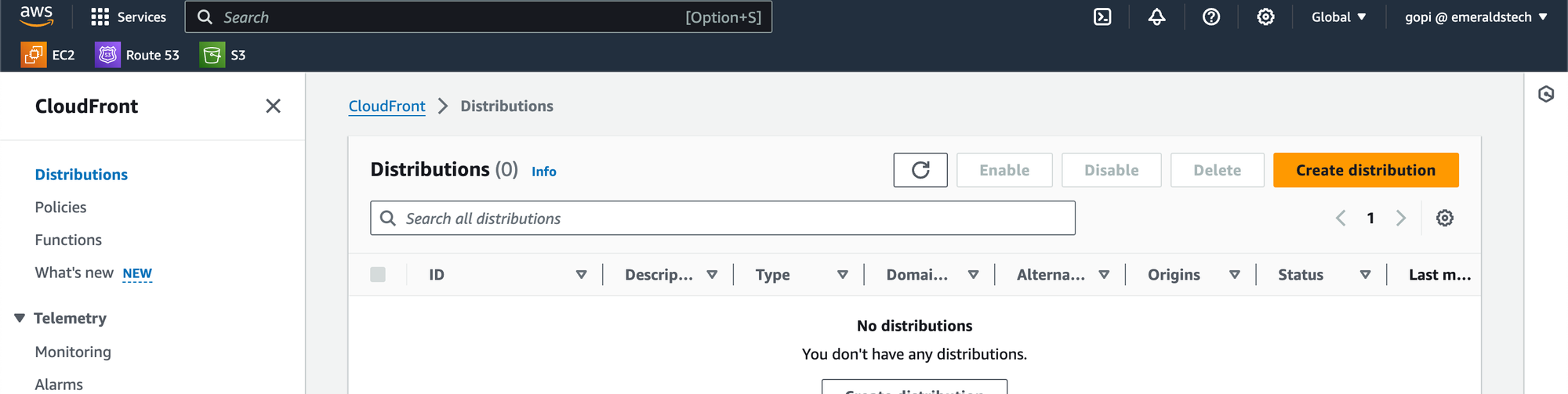Open the settings gear in top navigation

pyautogui.click(x=1265, y=16)
